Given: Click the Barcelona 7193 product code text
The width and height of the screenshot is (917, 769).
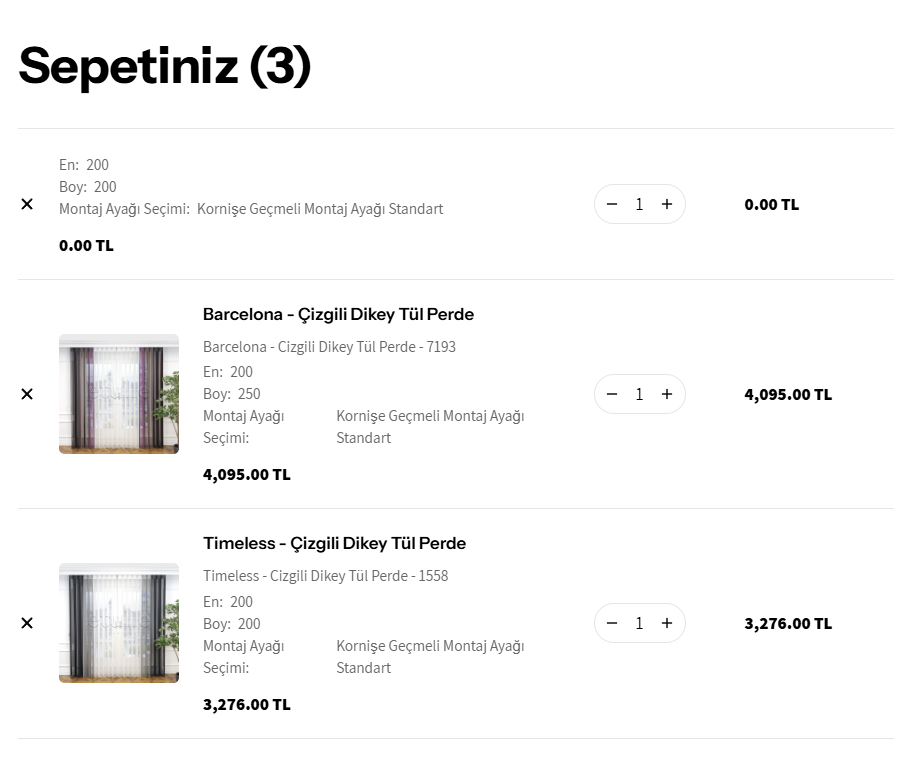Looking at the screenshot, I should tap(329, 347).
